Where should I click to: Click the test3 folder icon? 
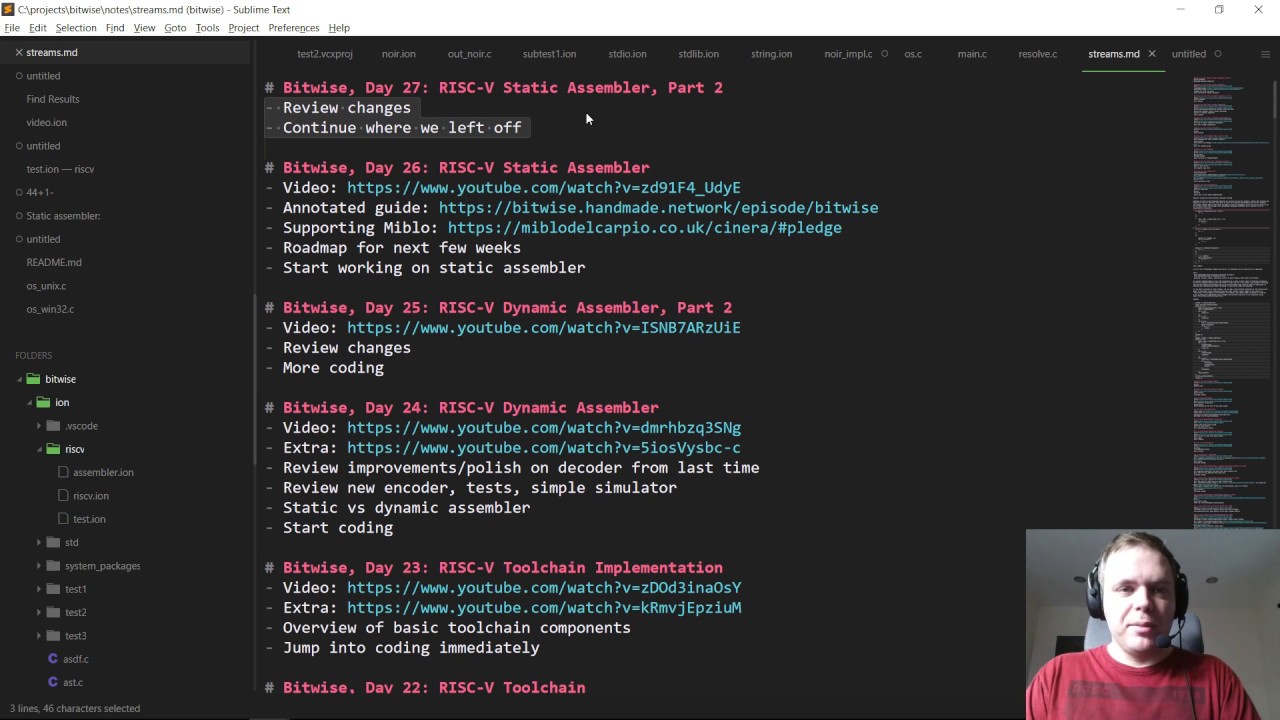tap(53, 636)
